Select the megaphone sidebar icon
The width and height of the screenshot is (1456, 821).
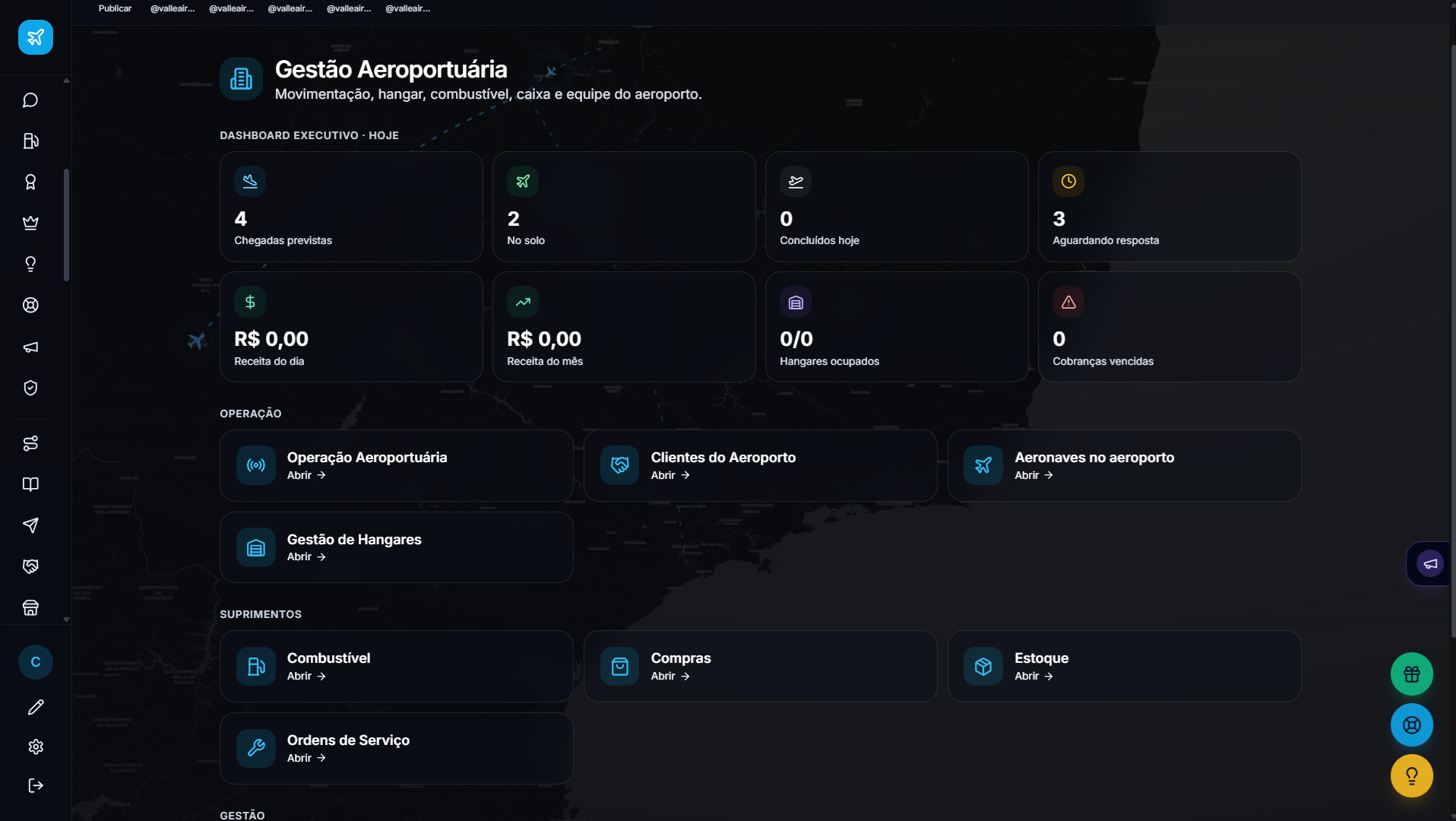click(30, 347)
